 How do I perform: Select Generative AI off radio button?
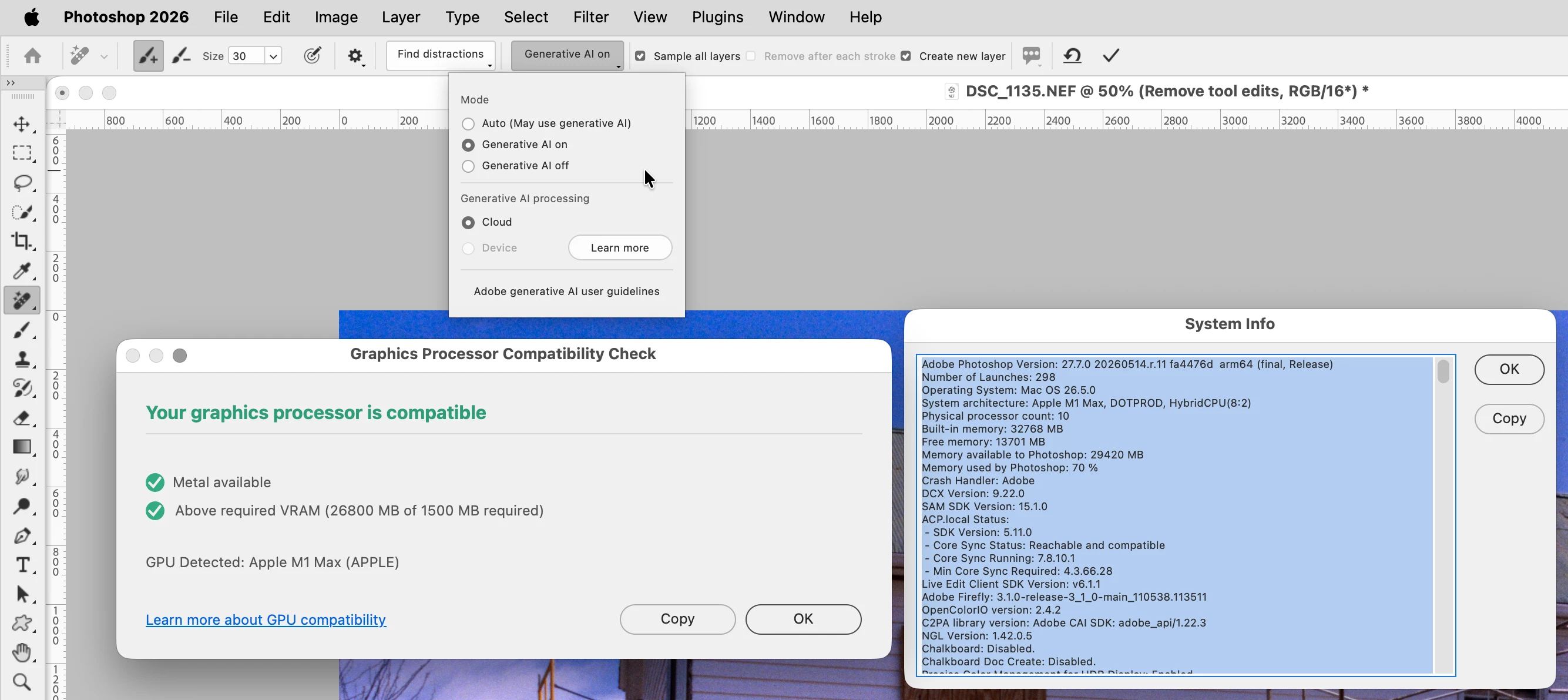(468, 166)
